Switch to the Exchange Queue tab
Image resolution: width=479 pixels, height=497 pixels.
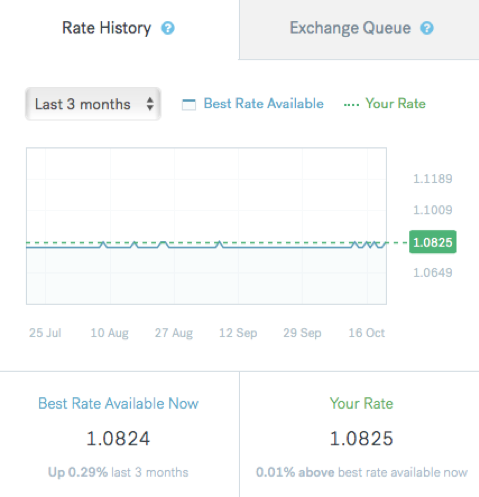[359, 29]
